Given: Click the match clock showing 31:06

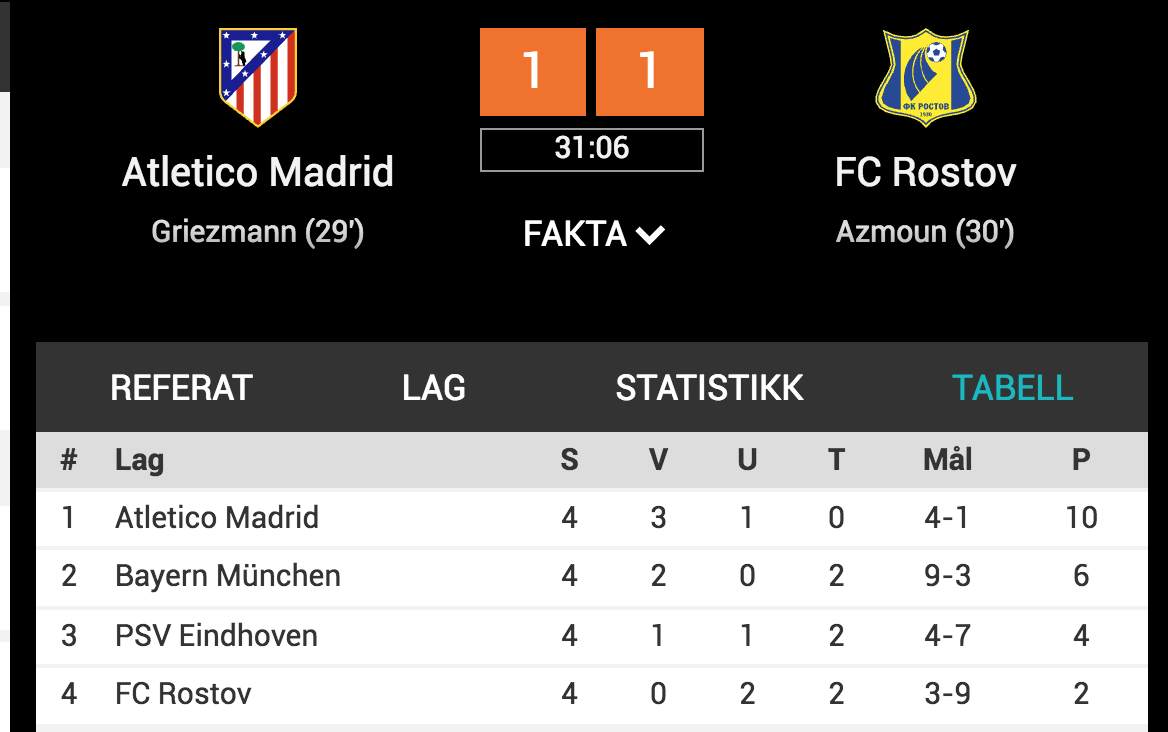Looking at the screenshot, I should pos(591,150).
